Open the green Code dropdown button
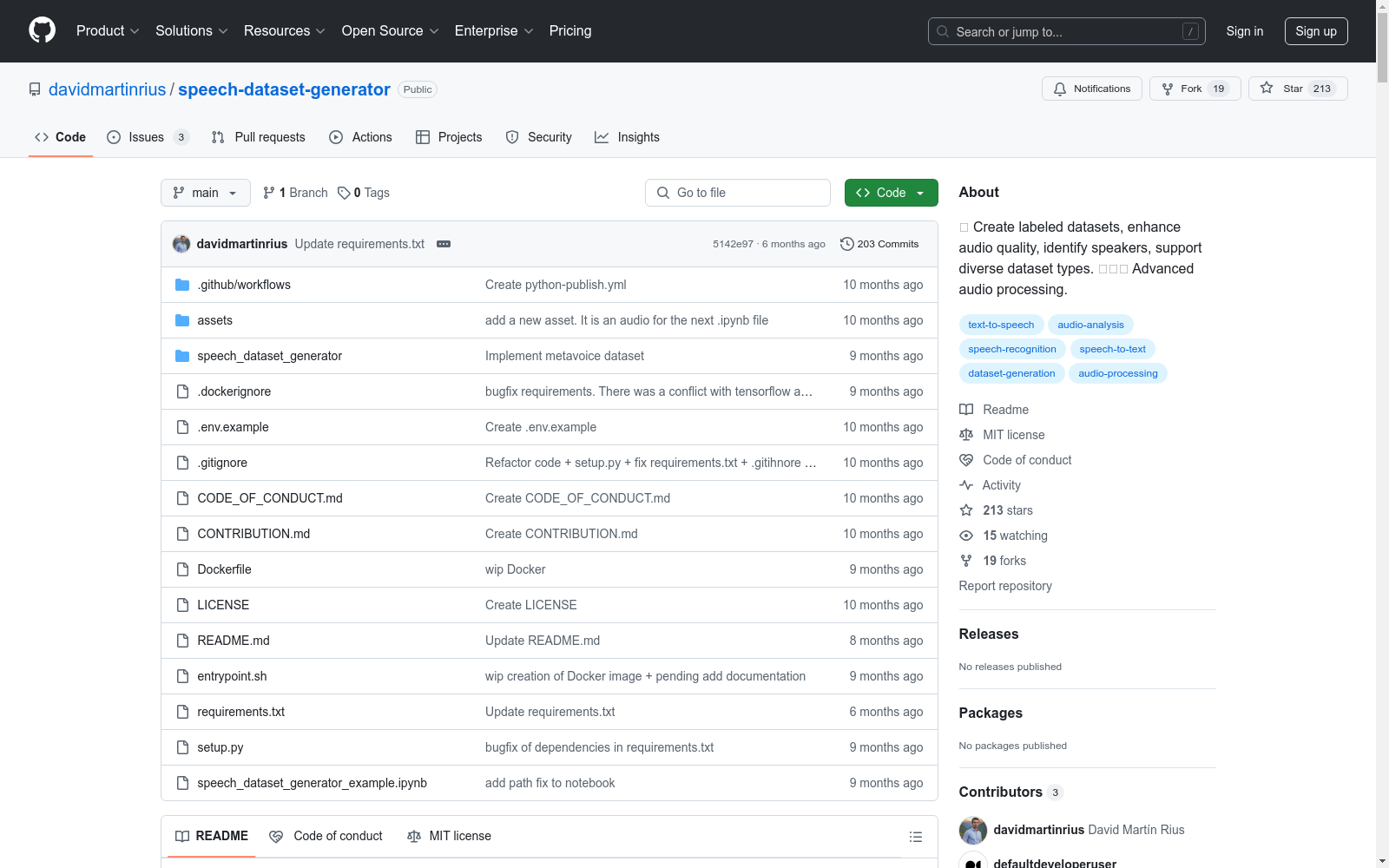Viewport: 1389px width, 868px height. point(892,193)
